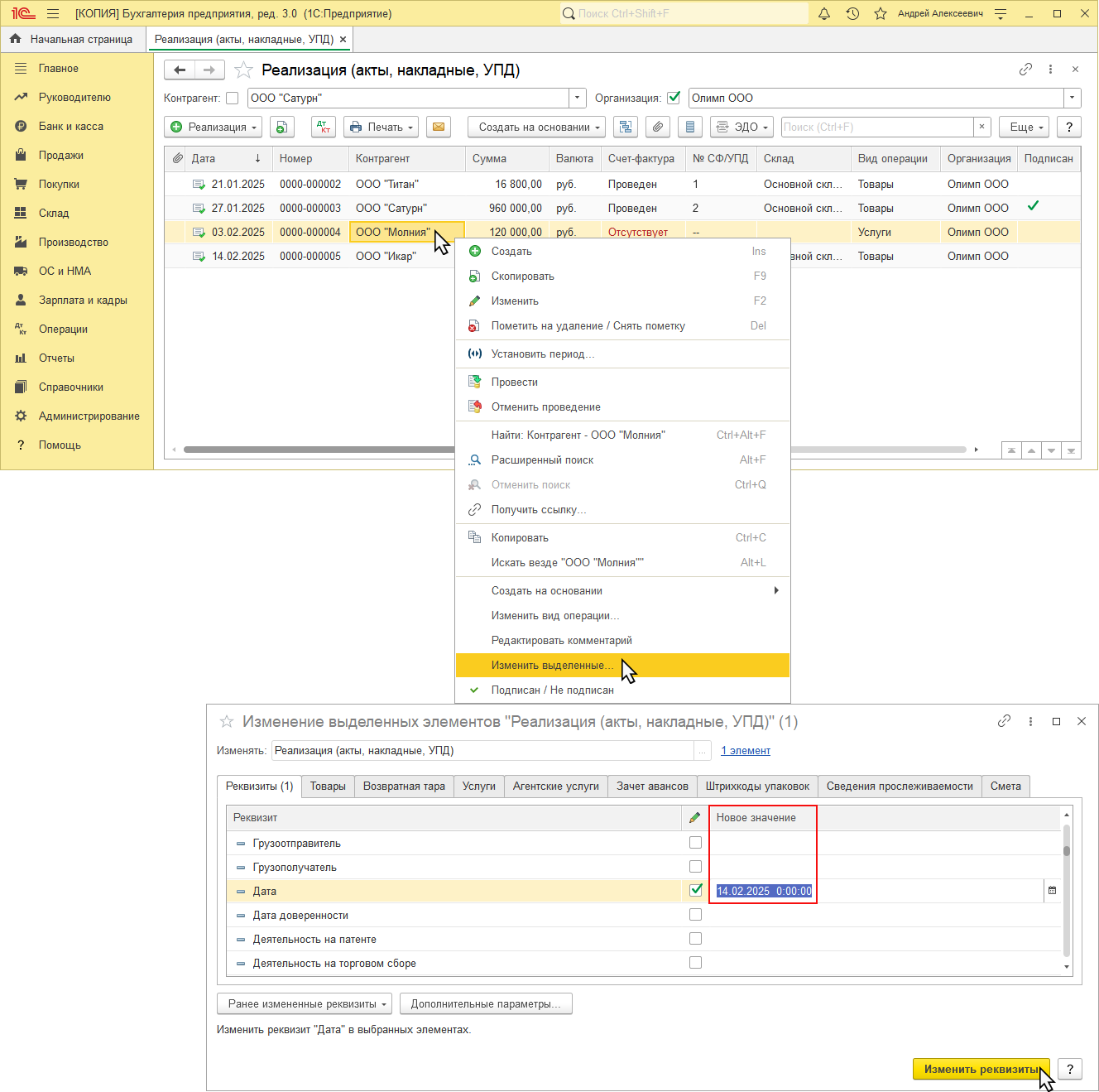
Task: Click the ellipsis button of the Изменять field
Action: pos(703,750)
